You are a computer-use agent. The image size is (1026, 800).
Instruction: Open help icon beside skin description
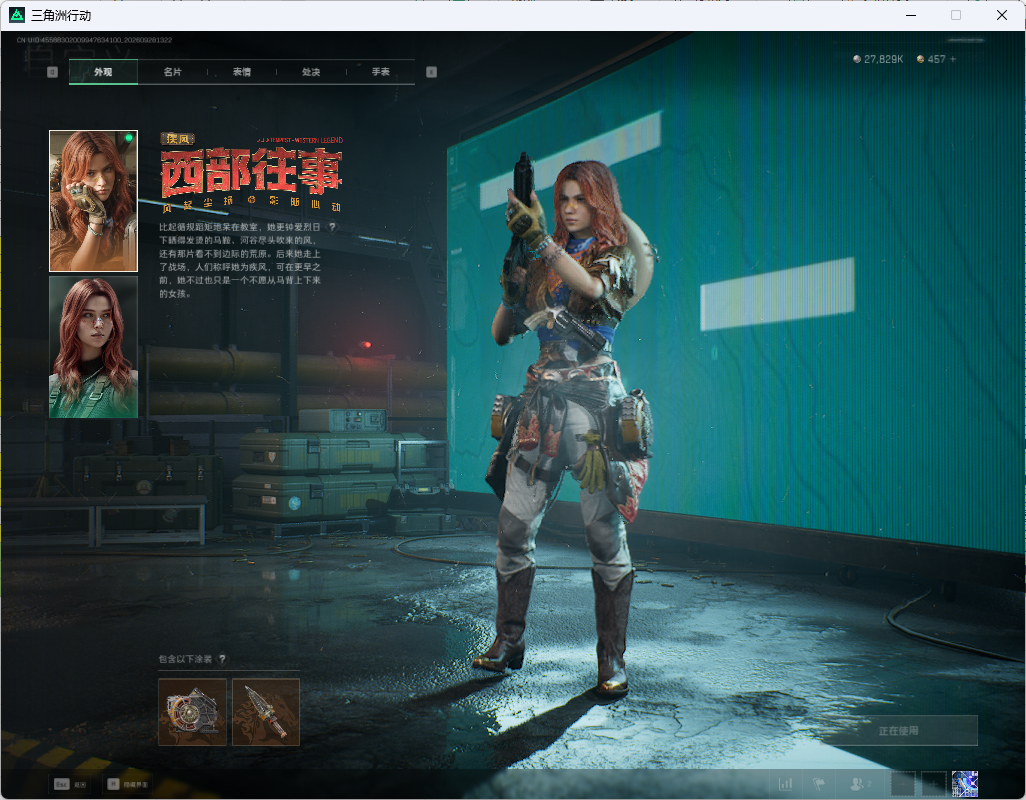(332, 227)
